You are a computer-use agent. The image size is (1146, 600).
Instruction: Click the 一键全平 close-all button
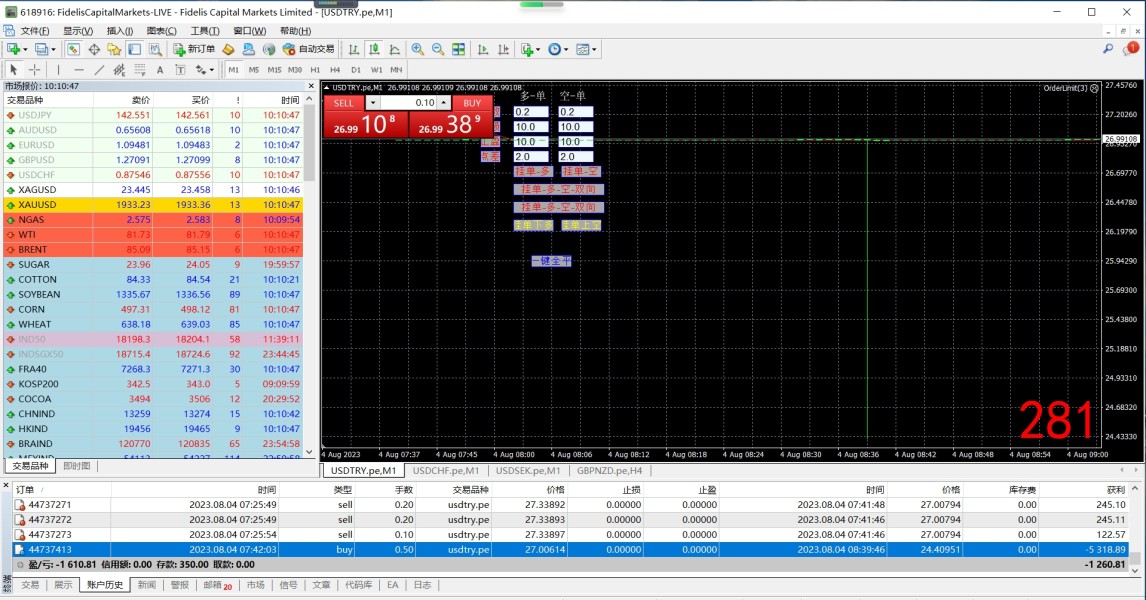tap(551, 261)
